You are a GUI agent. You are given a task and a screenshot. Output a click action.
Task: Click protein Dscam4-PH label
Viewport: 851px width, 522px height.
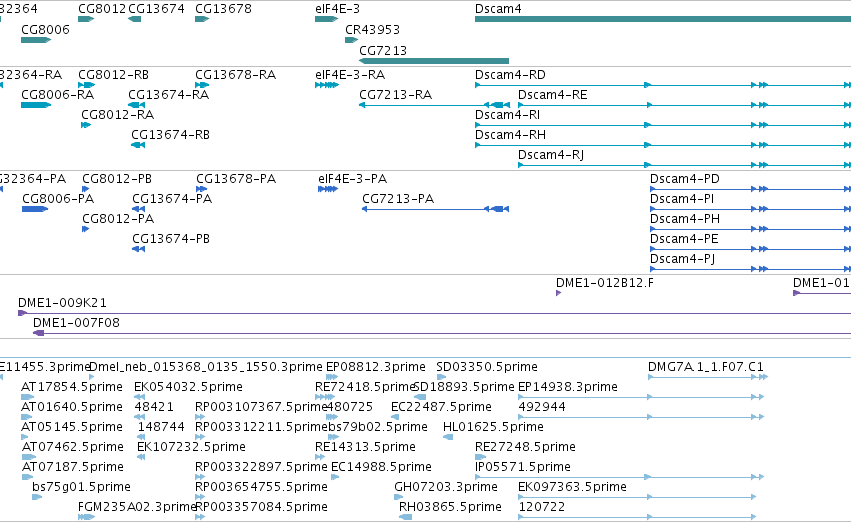[x=685, y=219]
